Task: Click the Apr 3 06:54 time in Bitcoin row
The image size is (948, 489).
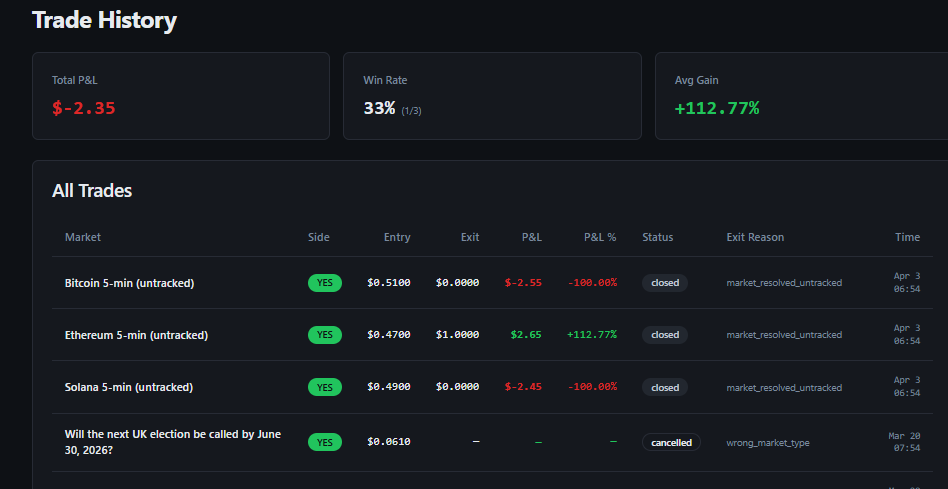Action: point(907,283)
